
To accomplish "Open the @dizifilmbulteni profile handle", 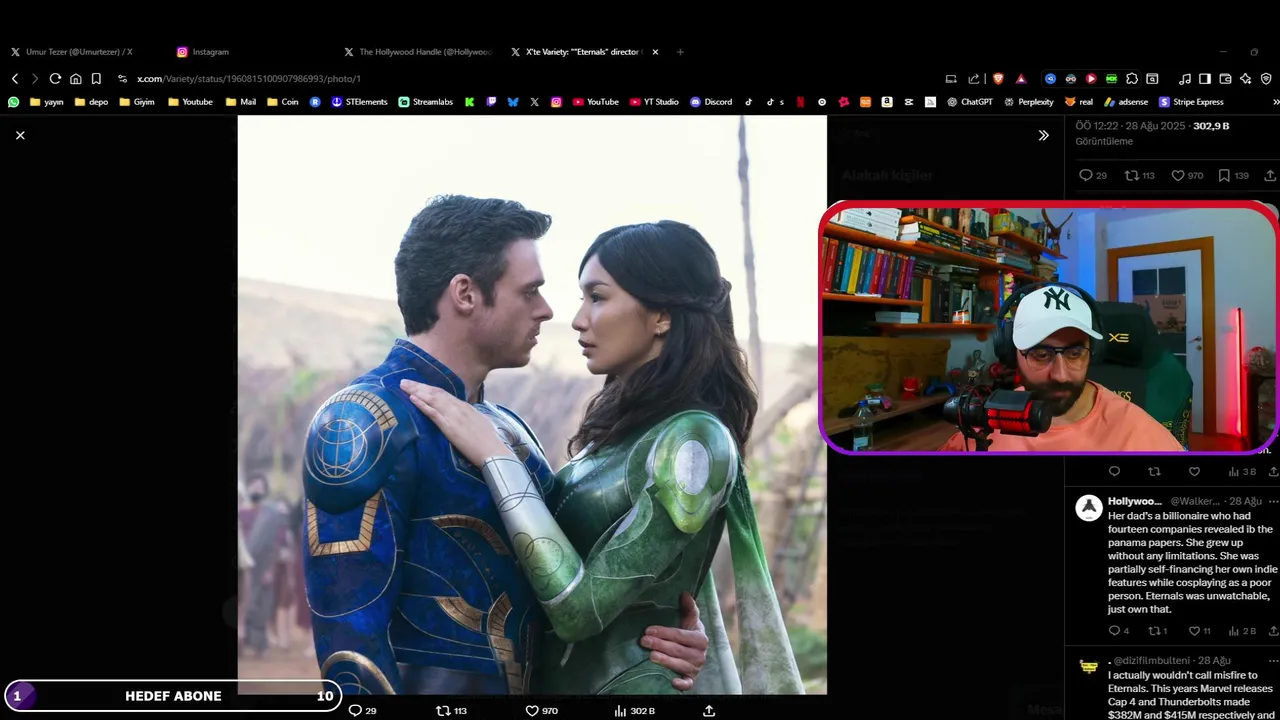I will (1153, 661).
